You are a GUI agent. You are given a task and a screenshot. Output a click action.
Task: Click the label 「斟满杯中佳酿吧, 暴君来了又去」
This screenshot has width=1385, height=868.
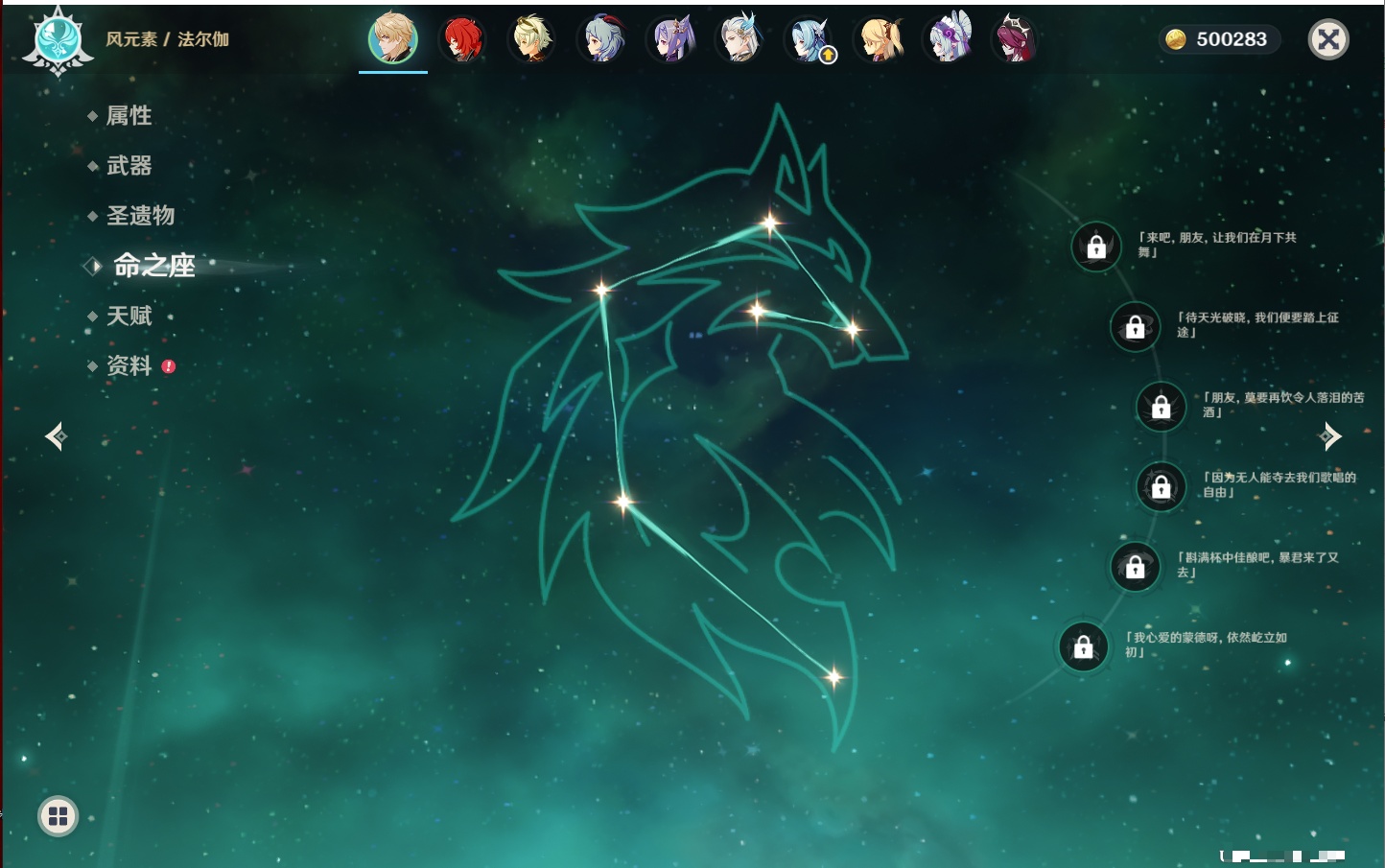pyautogui.click(x=1257, y=564)
